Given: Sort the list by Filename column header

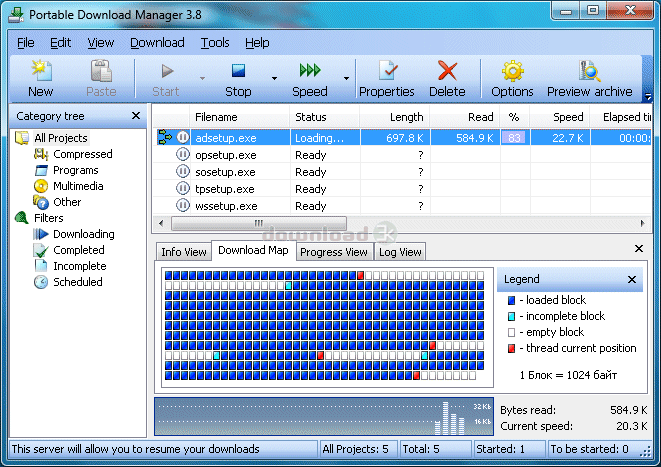Looking at the screenshot, I should pos(215,117).
